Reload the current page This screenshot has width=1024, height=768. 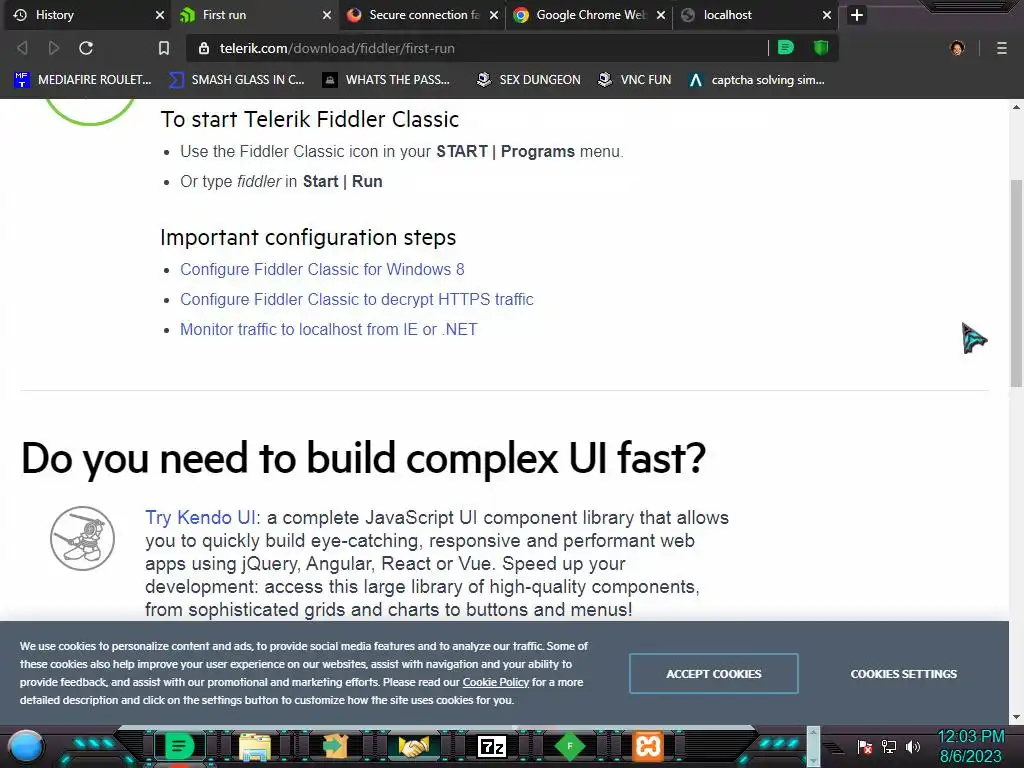[86, 48]
